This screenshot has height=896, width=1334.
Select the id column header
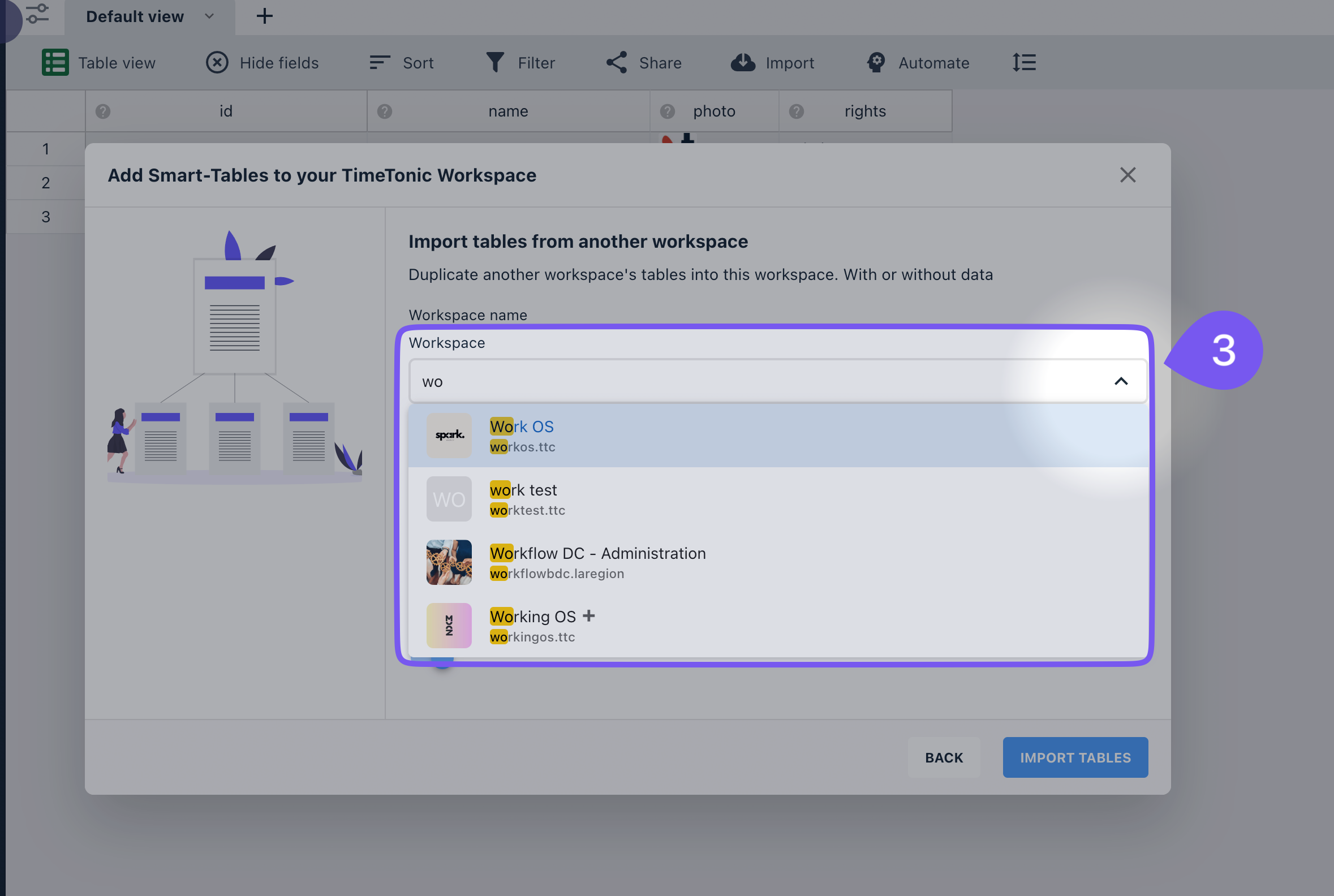click(x=226, y=111)
